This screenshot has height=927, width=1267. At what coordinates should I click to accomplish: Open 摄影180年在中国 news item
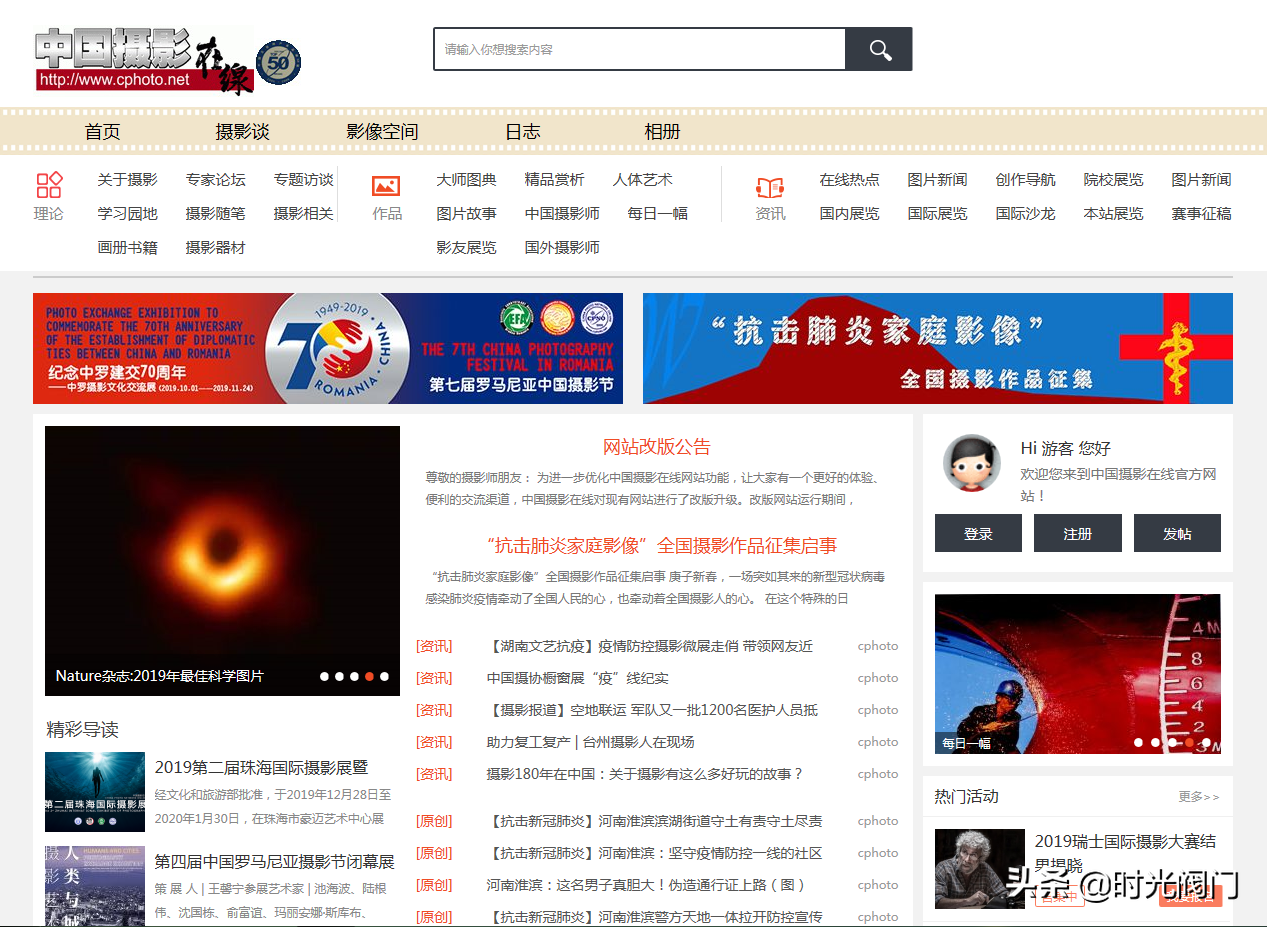coord(645,774)
